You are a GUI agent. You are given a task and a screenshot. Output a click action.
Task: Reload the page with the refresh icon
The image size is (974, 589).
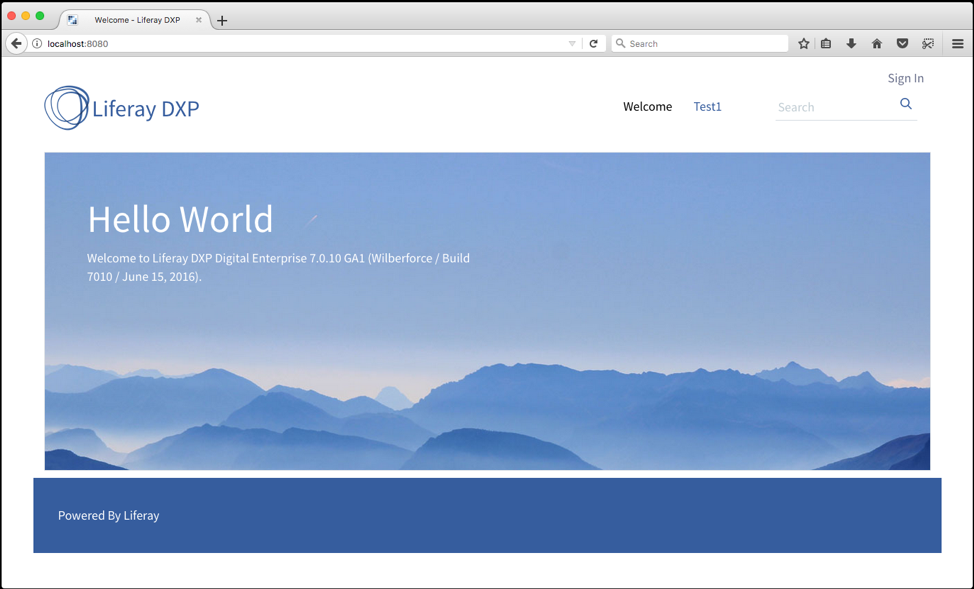pyautogui.click(x=593, y=43)
